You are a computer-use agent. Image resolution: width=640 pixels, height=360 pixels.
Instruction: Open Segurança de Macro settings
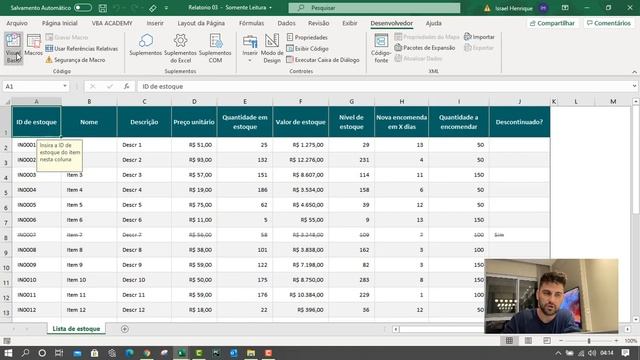[75, 60]
